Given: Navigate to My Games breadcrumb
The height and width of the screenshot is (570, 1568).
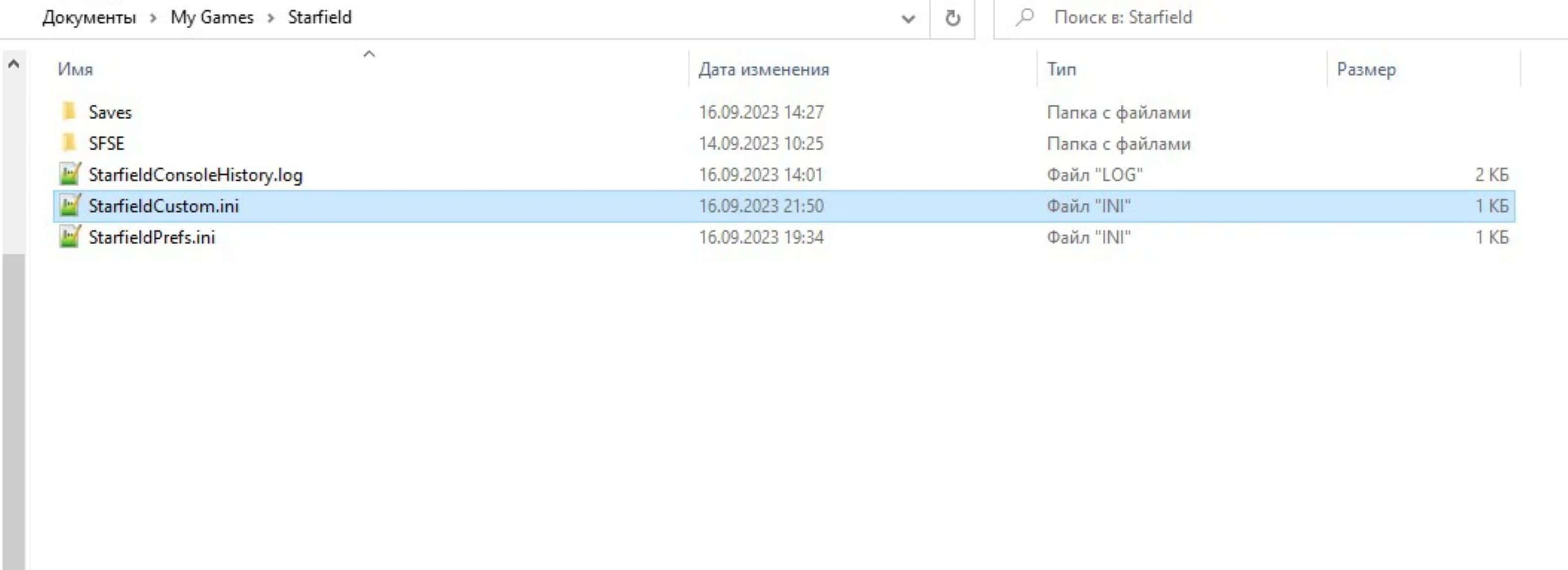Looking at the screenshot, I should click(x=212, y=17).
